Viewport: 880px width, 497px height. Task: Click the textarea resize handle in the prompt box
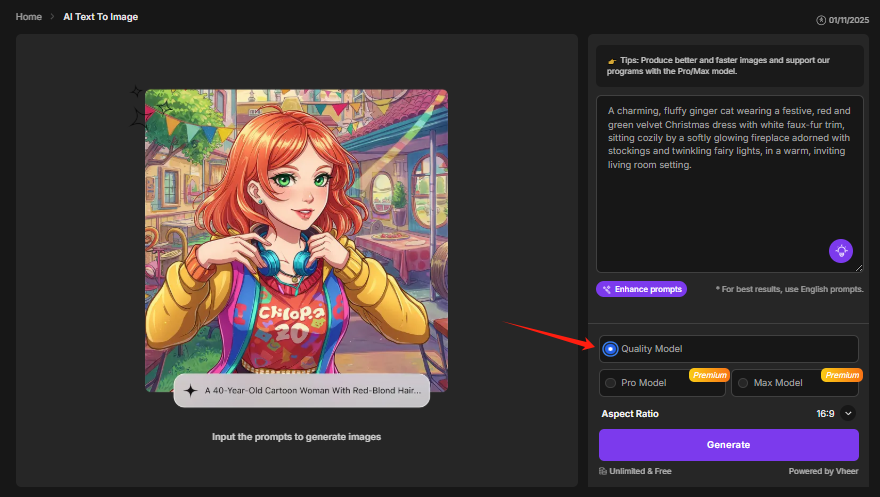click(858, 267)
